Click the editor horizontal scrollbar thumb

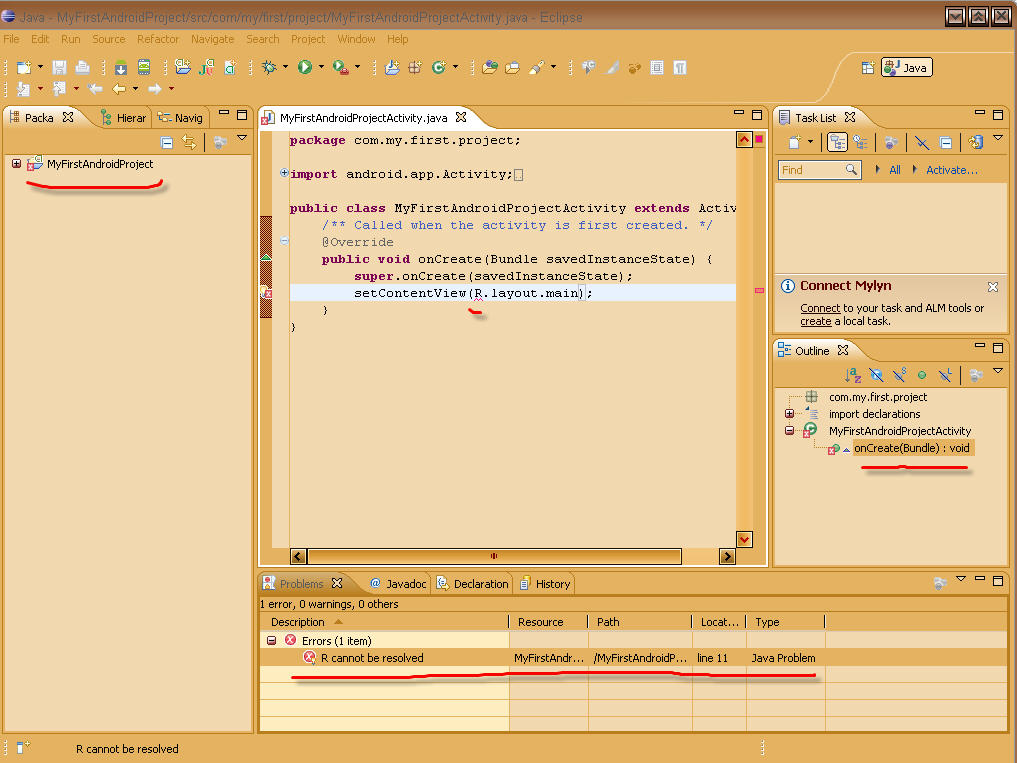pos(494,556)
